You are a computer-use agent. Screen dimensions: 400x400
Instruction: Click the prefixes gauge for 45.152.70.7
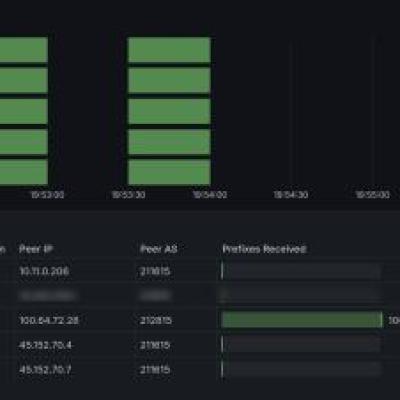click(x=301, y=369)
